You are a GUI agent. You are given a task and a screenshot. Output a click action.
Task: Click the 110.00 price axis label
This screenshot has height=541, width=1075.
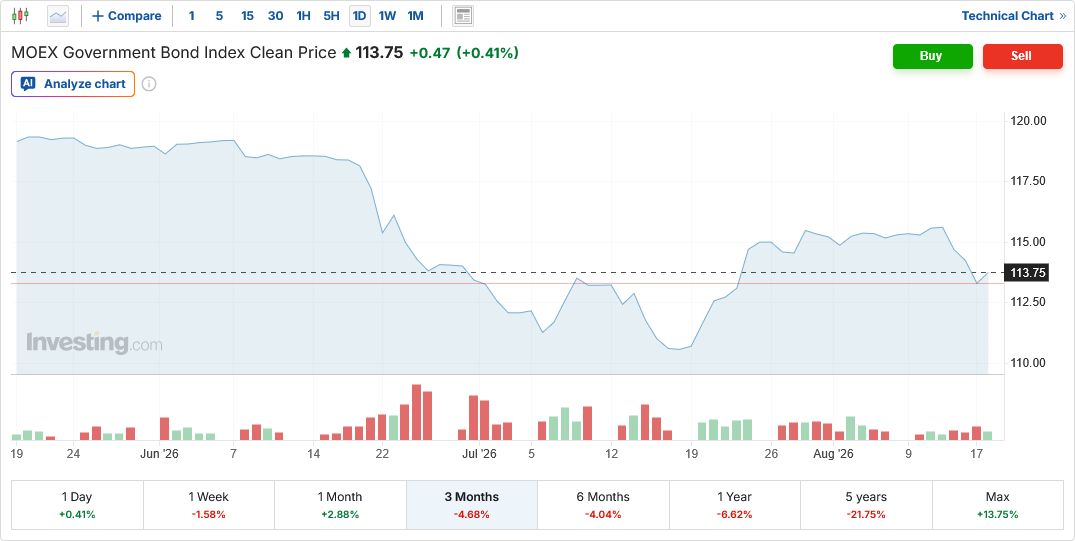coord(1028,363)
